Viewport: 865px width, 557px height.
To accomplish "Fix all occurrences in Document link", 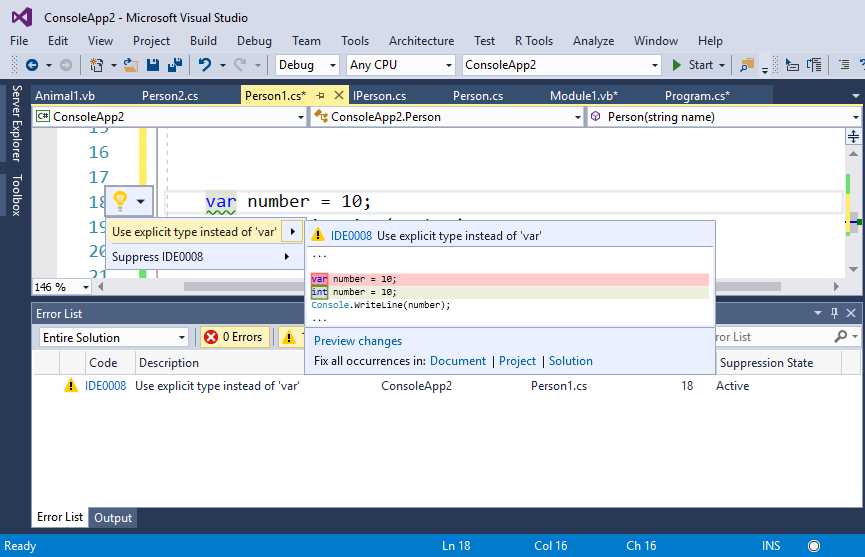I will (x=458, y=361).
